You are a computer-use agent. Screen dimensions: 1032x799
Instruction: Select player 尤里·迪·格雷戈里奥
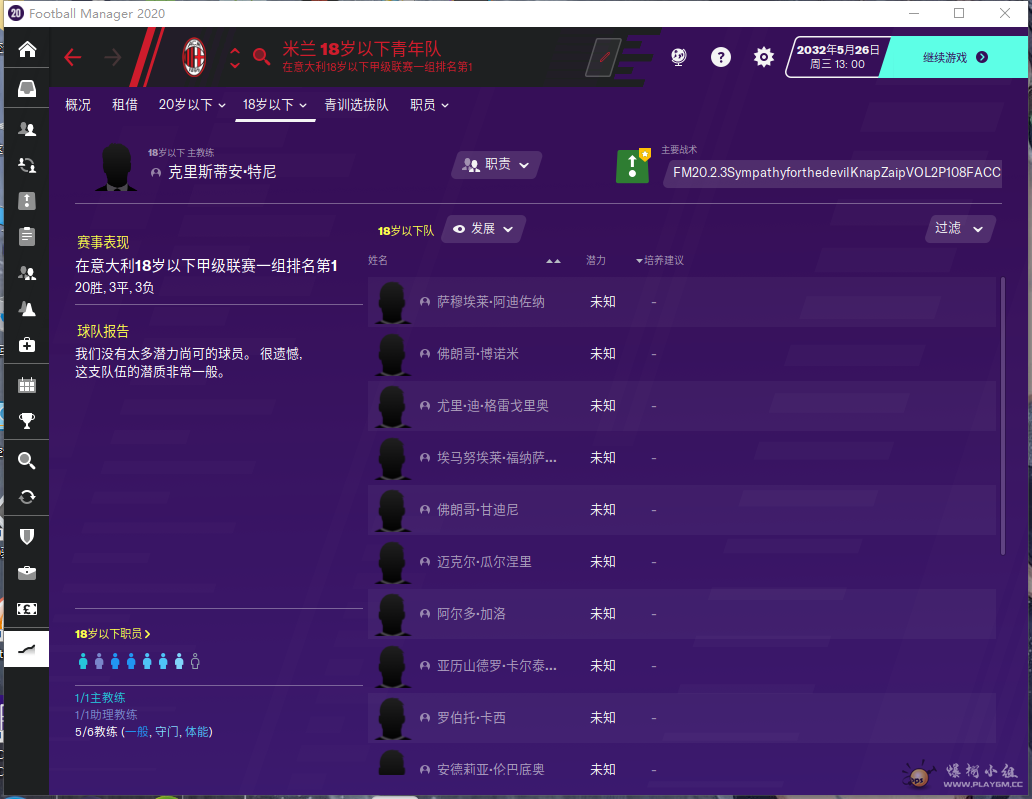click(493, 406)
